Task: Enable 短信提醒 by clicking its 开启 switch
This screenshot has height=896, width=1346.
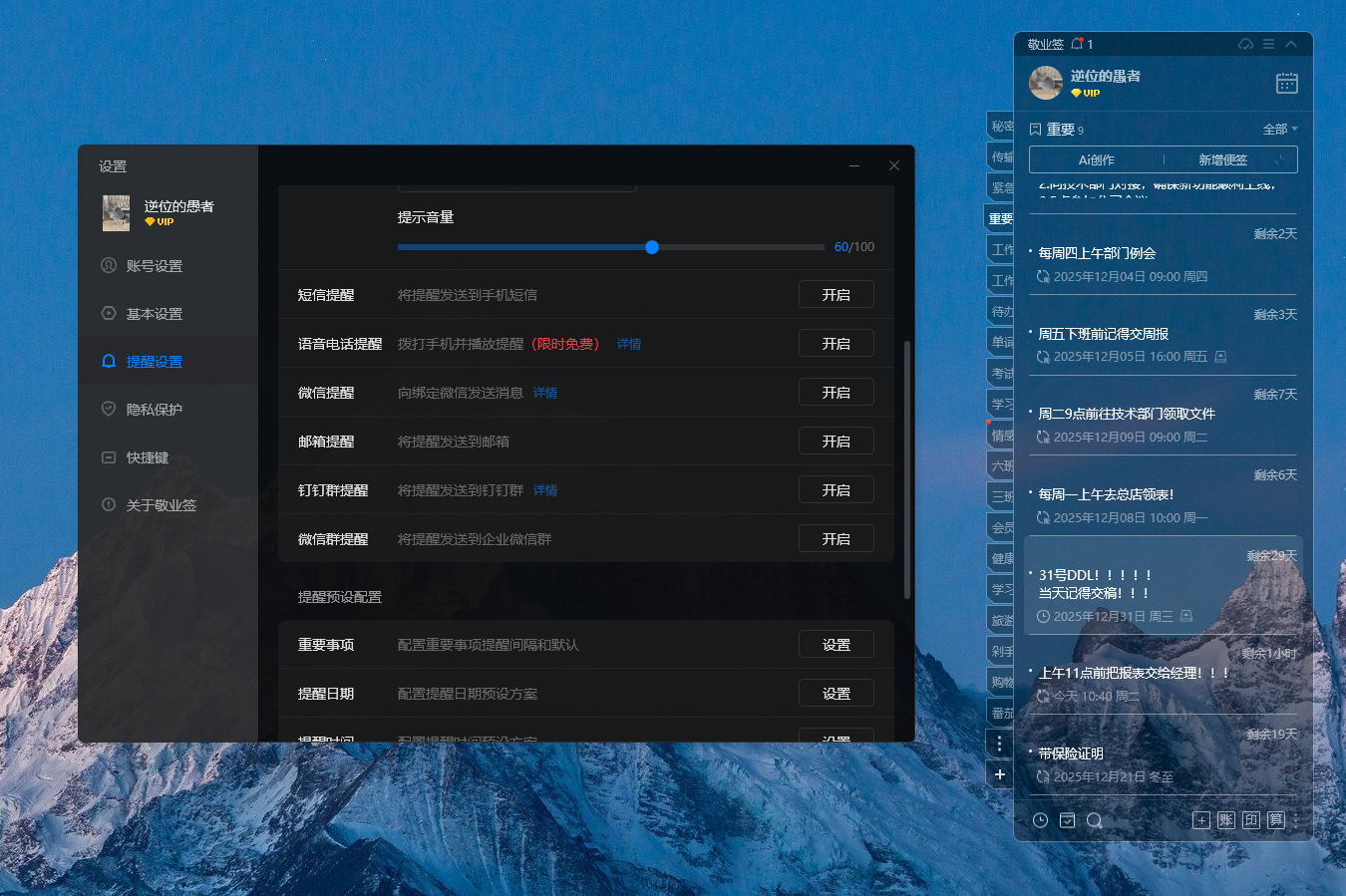Action: click(836, 294)
